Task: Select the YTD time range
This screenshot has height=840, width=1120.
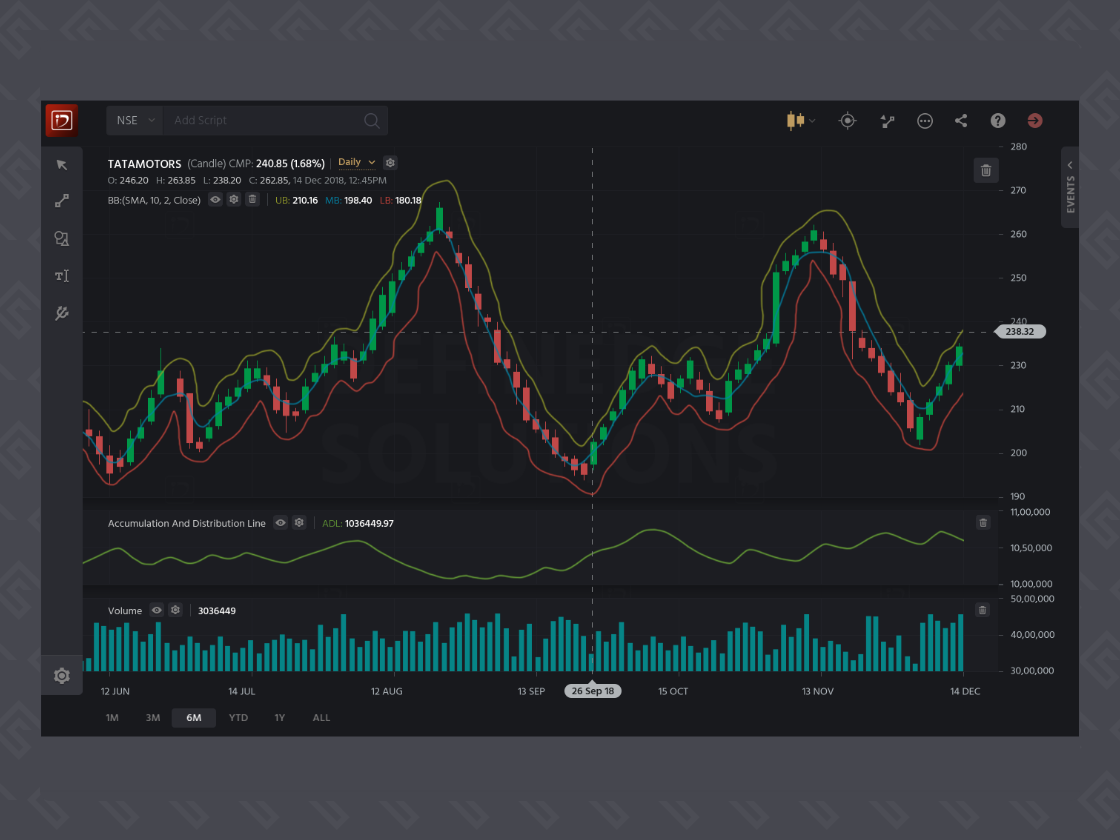Action: point(239,717)
